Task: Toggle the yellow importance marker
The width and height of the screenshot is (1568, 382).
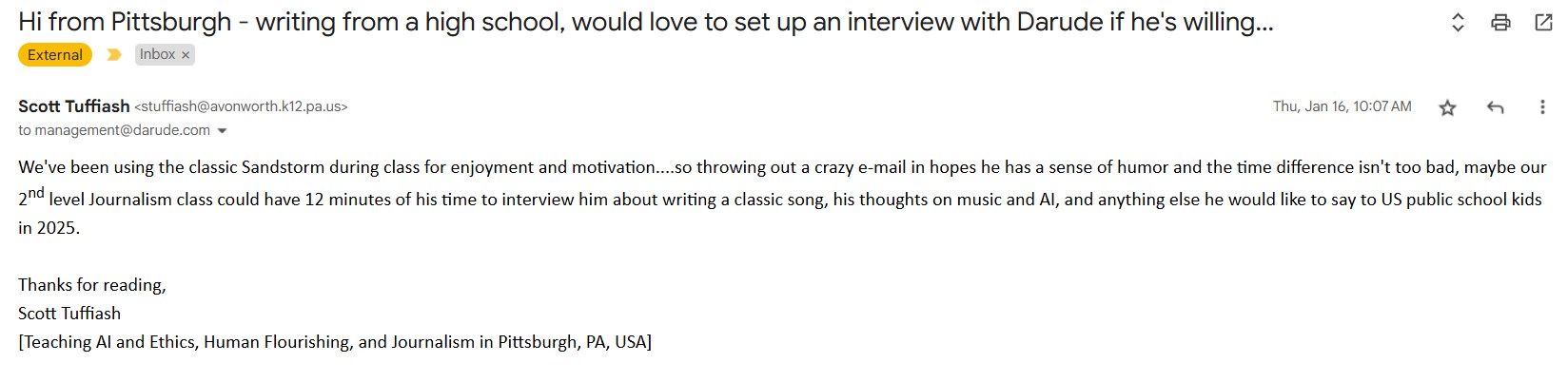Action: coord(114,55)
